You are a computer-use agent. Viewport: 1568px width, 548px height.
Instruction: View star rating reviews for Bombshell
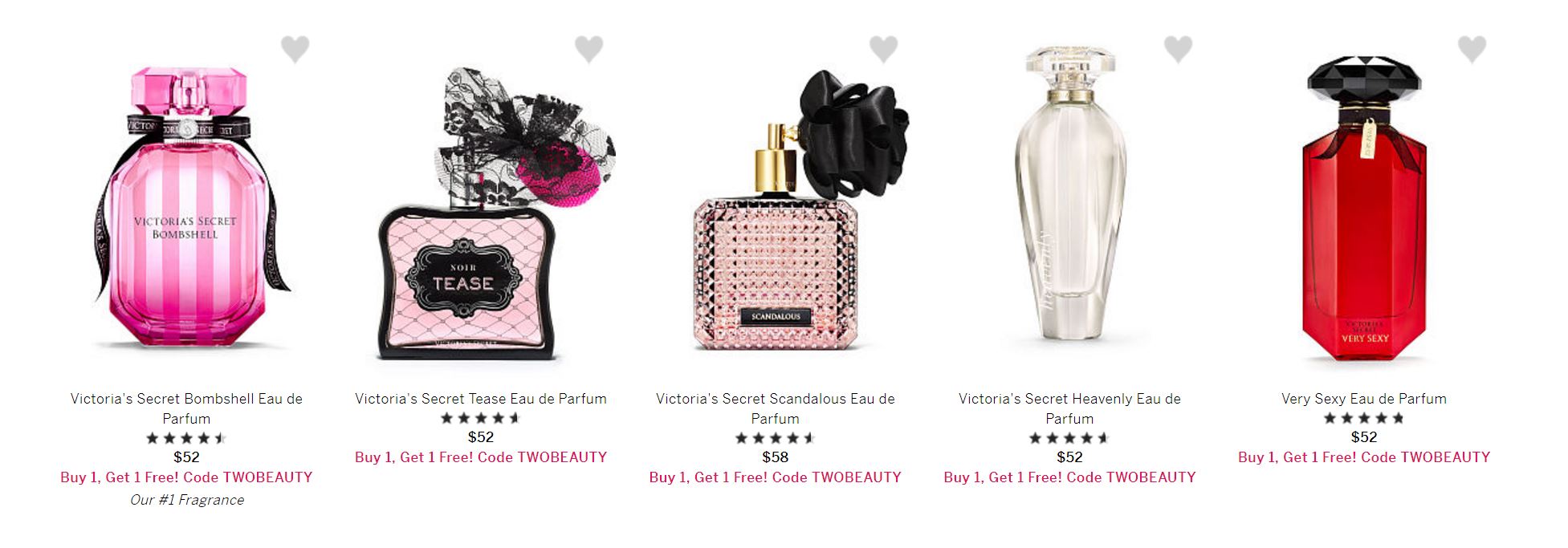click(x=186, y=438)
